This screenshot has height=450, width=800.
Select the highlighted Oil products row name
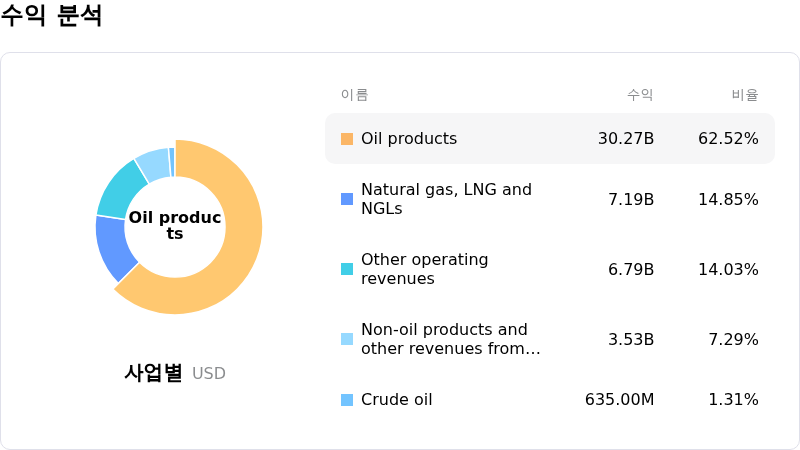point(408,139)
